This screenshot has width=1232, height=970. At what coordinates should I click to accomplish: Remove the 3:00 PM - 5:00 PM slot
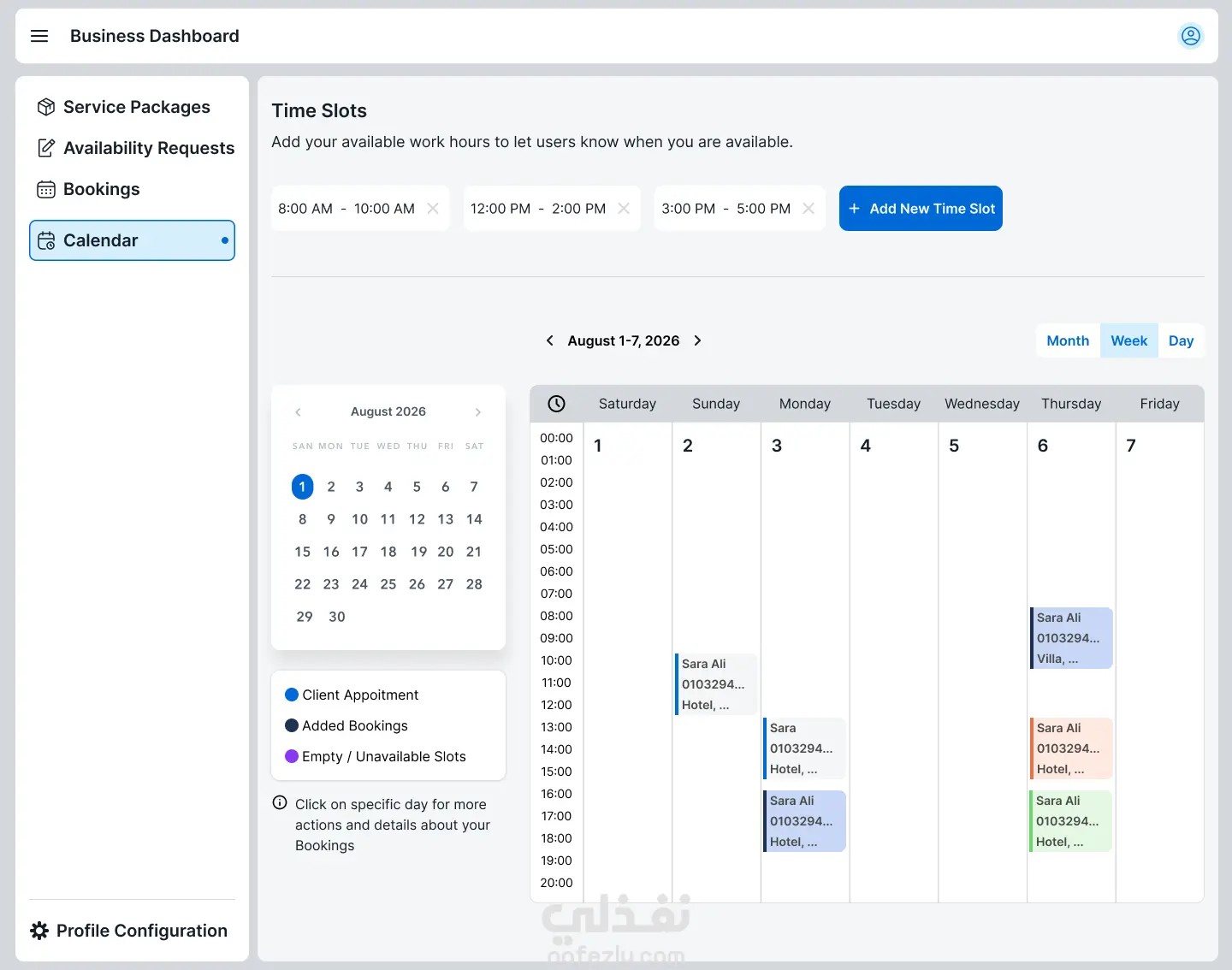[808, 209]
